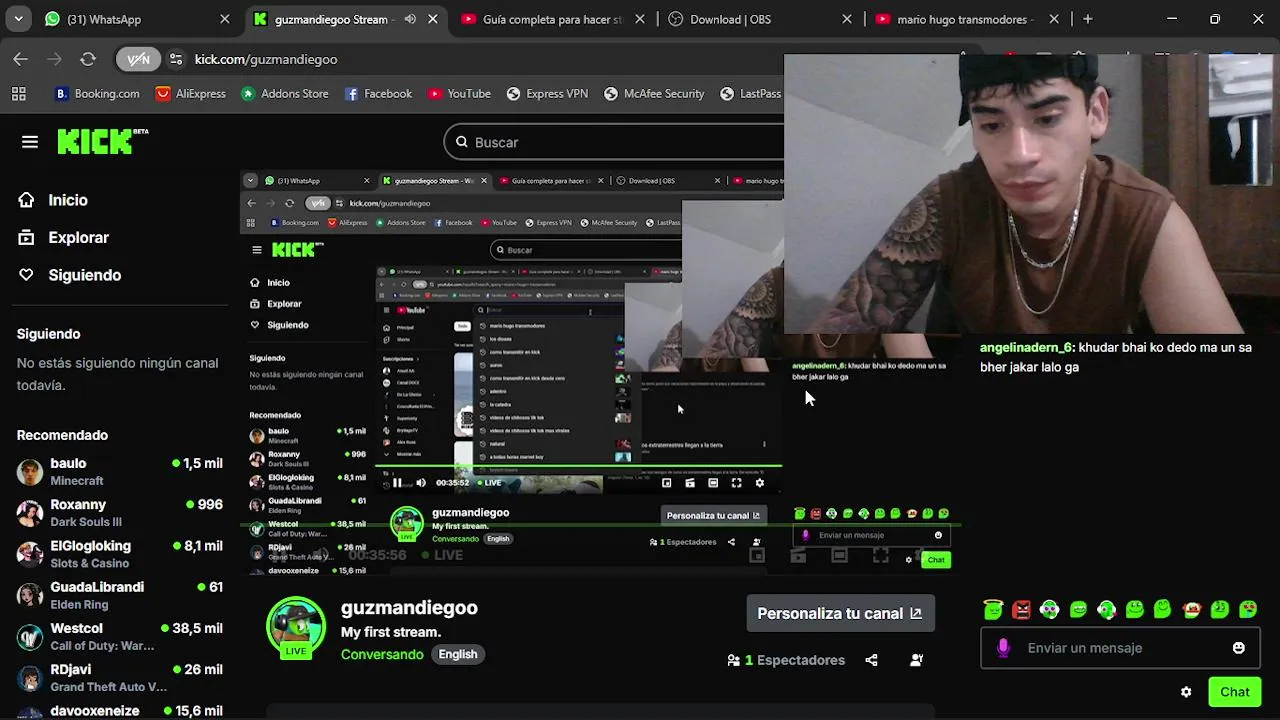1280x720 pixels.
Task: Open recommended channel GuadaLibrandi
Action: point(120,595)
